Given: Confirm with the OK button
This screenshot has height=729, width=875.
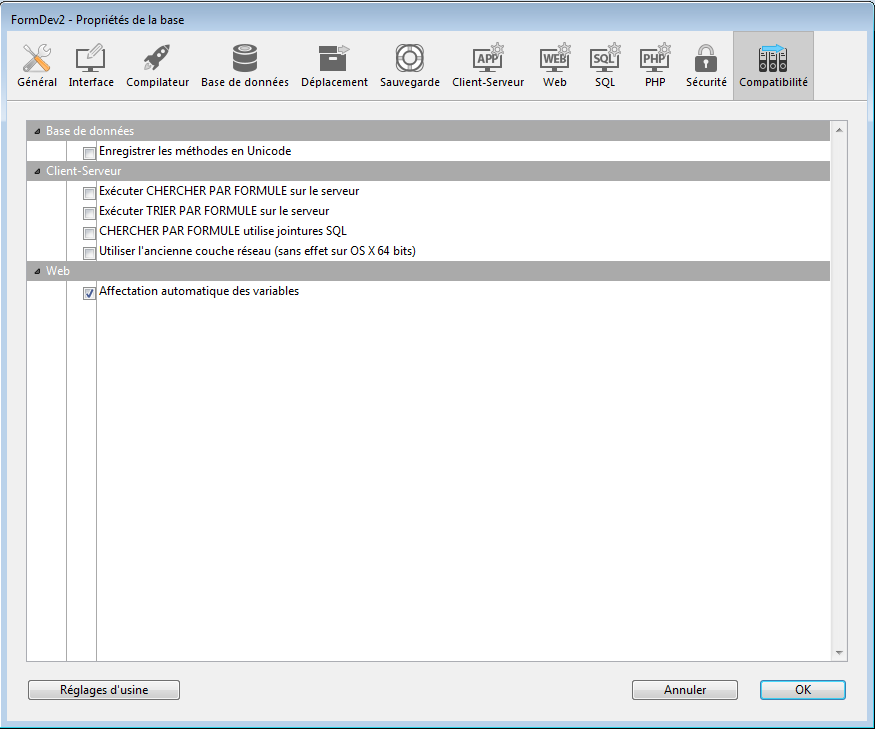Looking at the screenshot, I should (802, 690).
